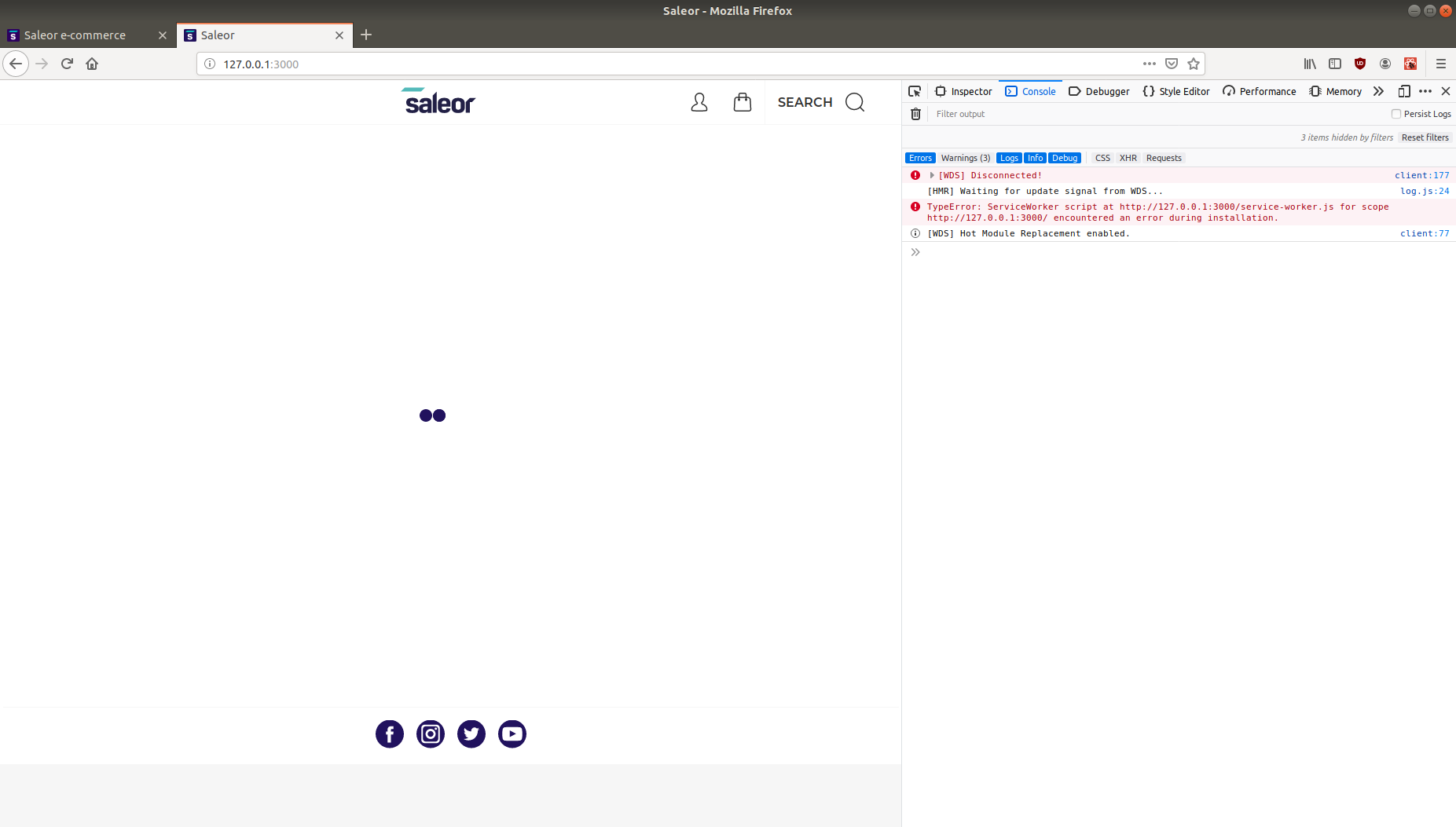1456x827 pixels.
Task: Expand the WDS Disconnected error entry
Action: click(930, 175)
